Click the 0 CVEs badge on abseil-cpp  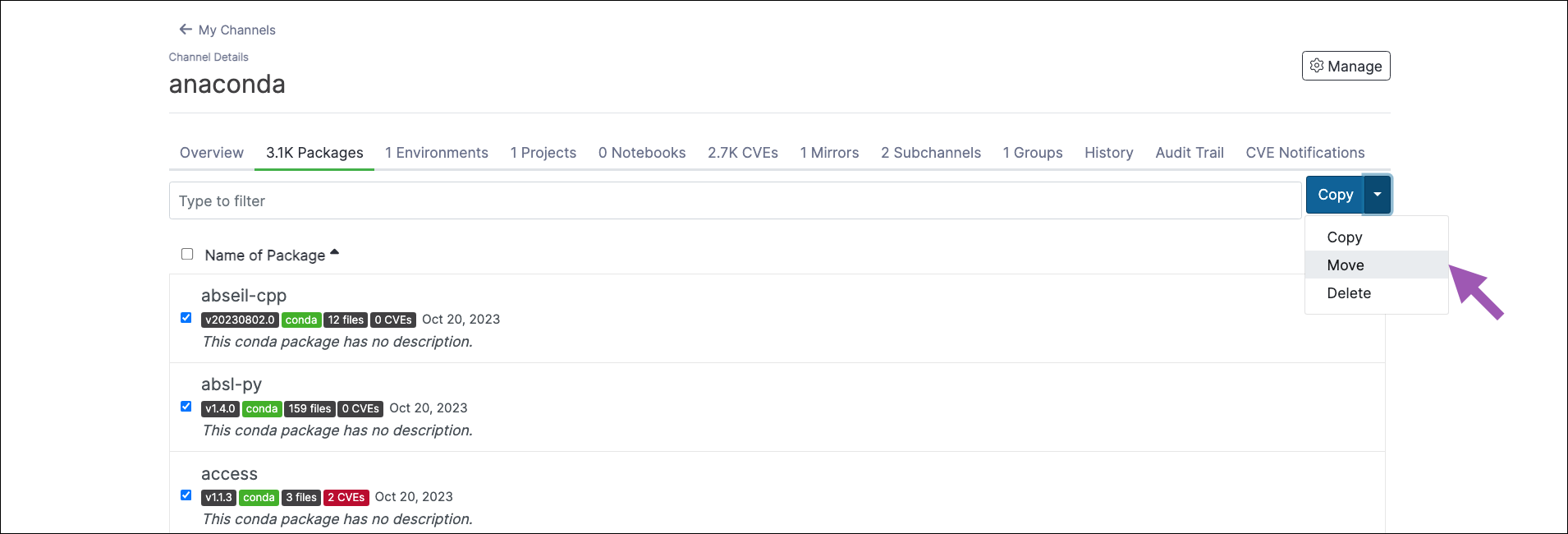pyautogui.click(x=393, y=320)
